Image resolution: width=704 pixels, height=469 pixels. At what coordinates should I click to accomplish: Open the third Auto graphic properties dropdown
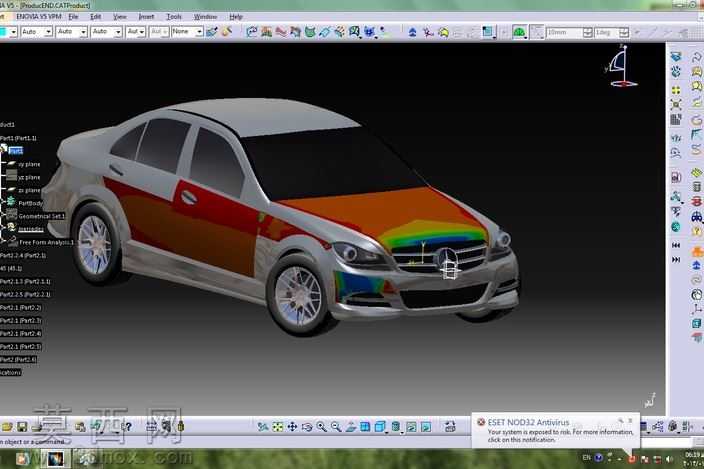(x=106, y=32)
